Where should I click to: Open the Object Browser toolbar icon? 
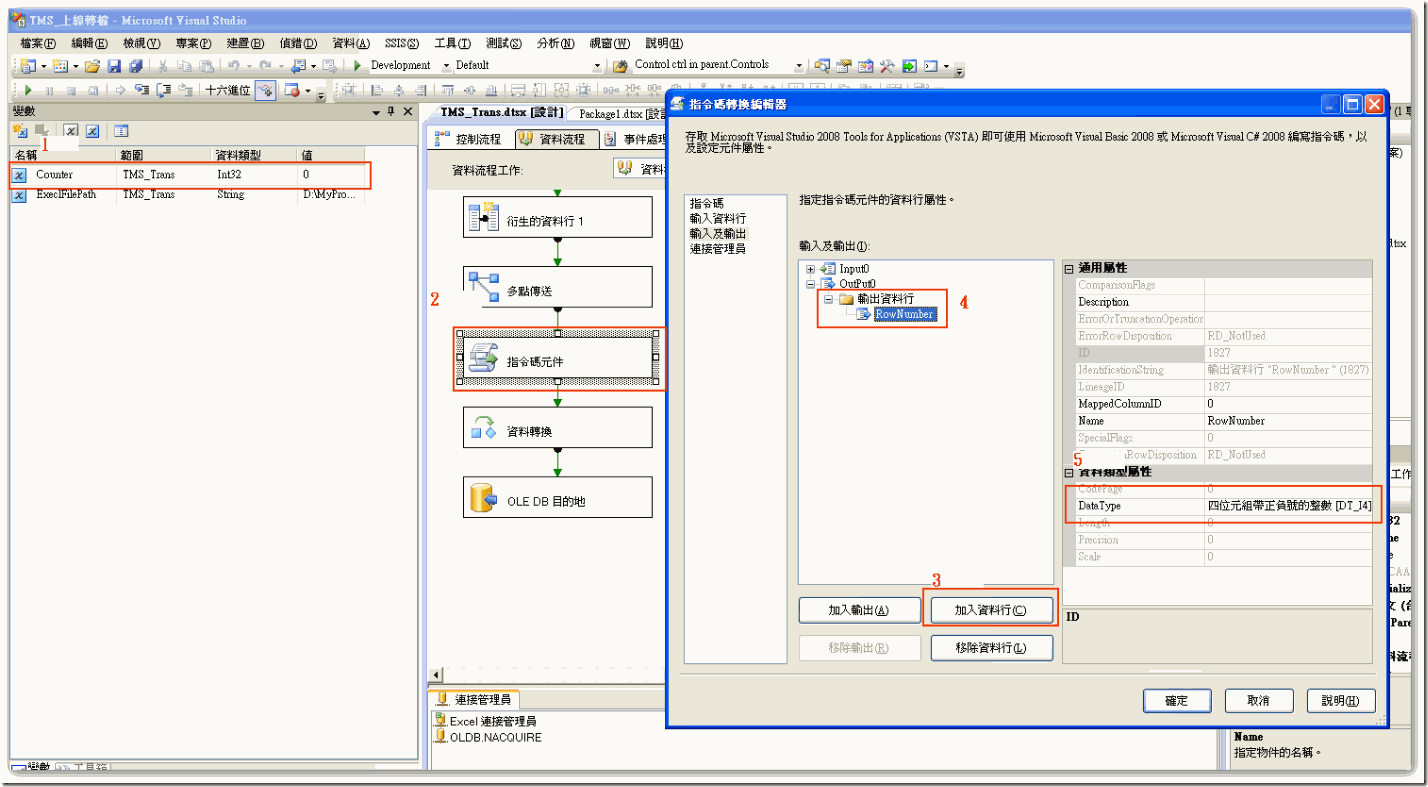(865, 66)
